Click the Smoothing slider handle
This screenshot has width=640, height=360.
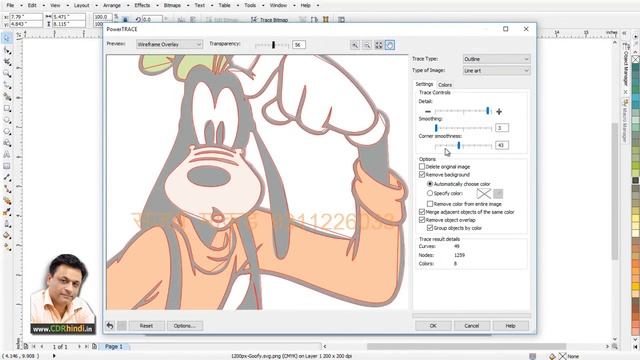[436, 128]
